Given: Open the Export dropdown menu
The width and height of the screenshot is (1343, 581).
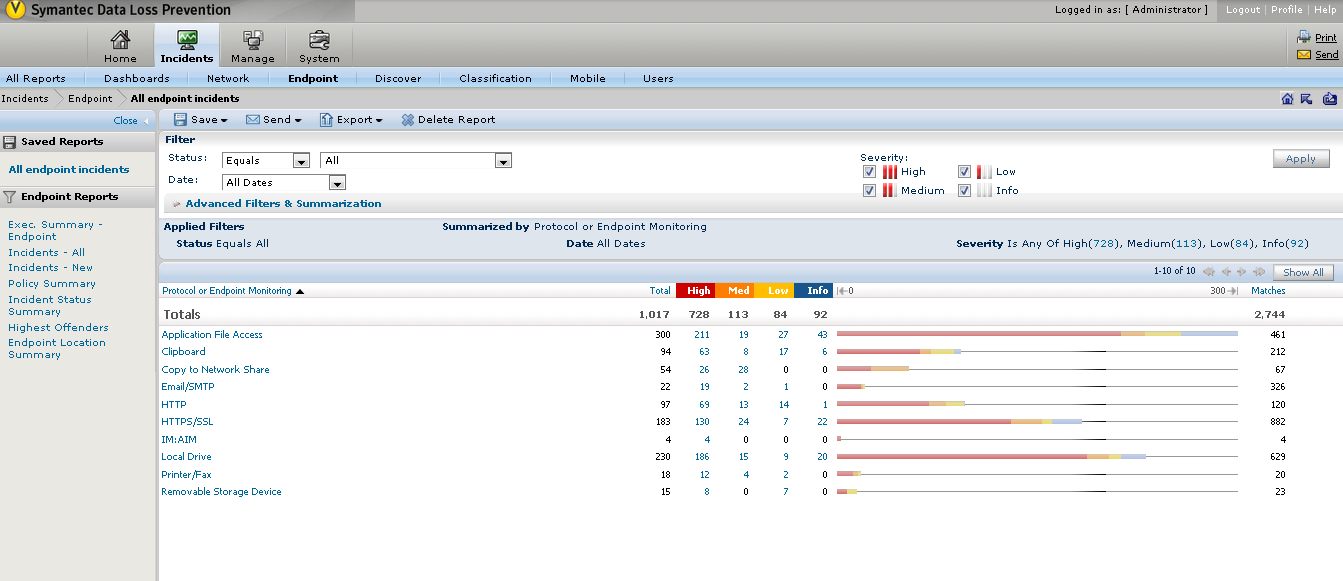Looking at the screenshot, I should [x=352, y=120].
